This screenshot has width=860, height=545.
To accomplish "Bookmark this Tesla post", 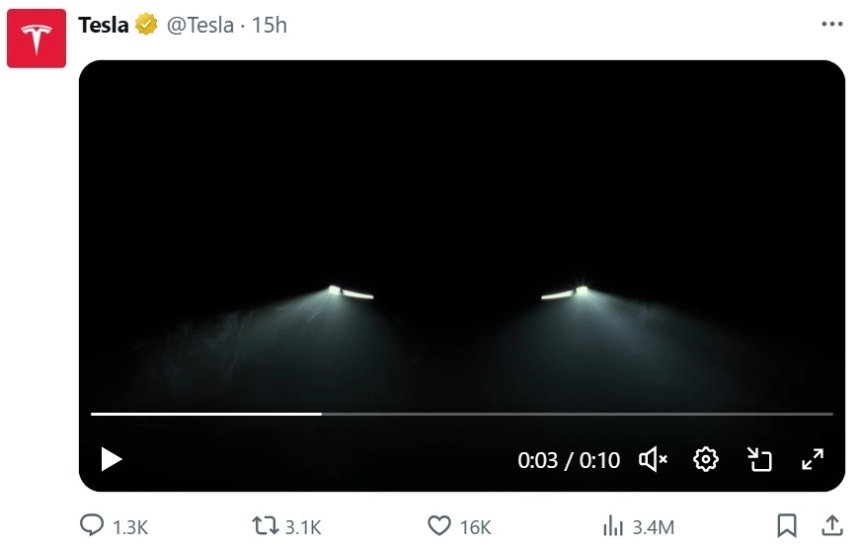I will coord(787,526).
